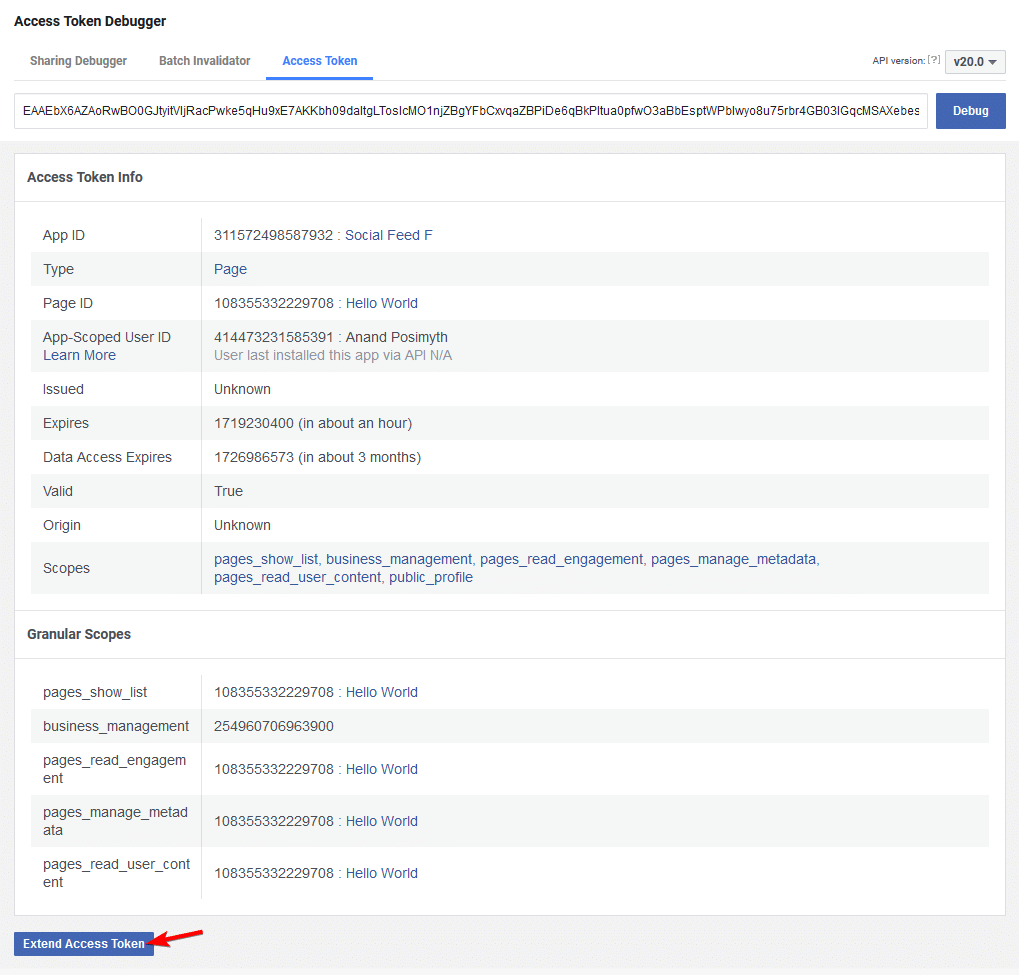Click the Extend Access Token button
The image size is (1019, 975).
click(84, 944)
